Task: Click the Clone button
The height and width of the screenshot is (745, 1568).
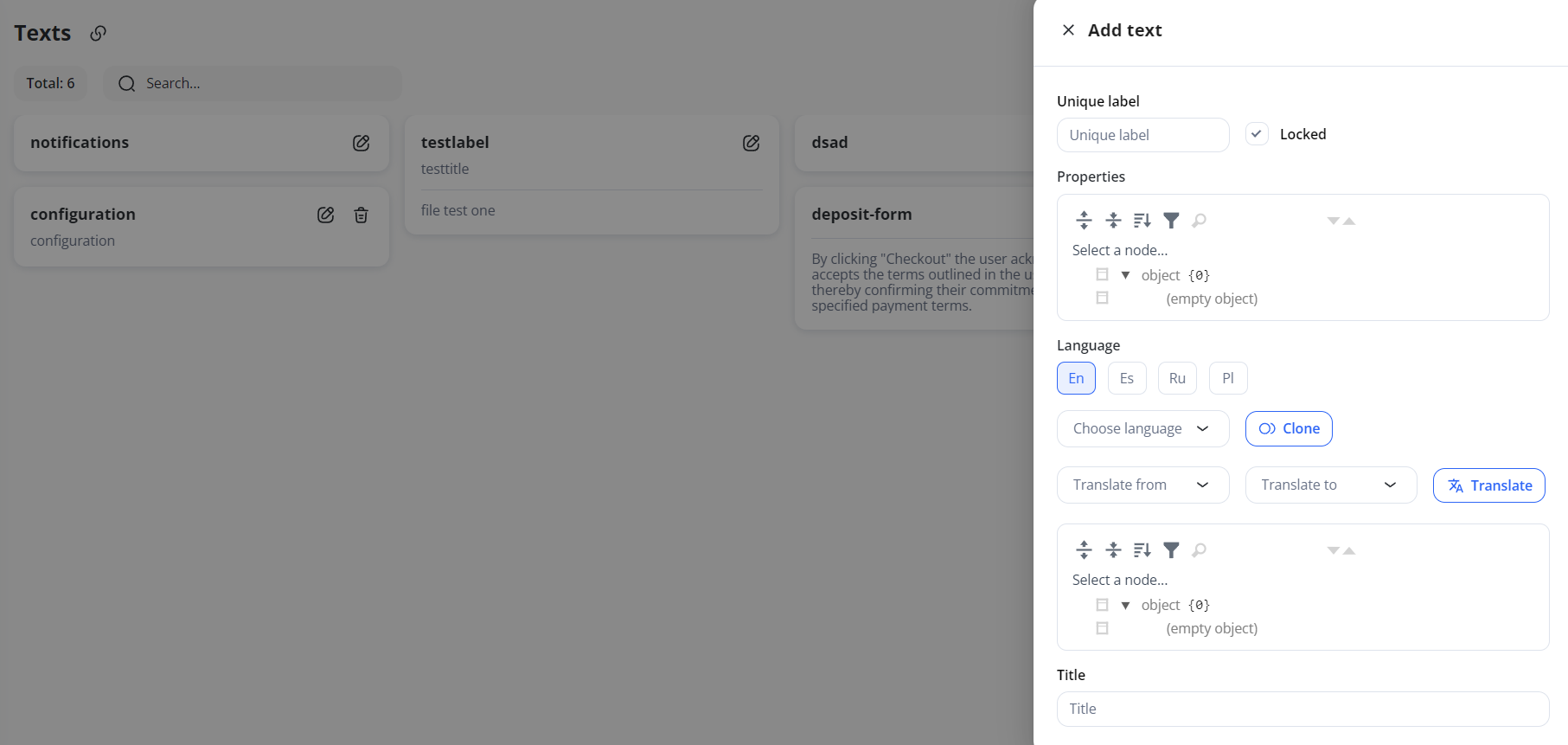Action: tap(1289, 428)
